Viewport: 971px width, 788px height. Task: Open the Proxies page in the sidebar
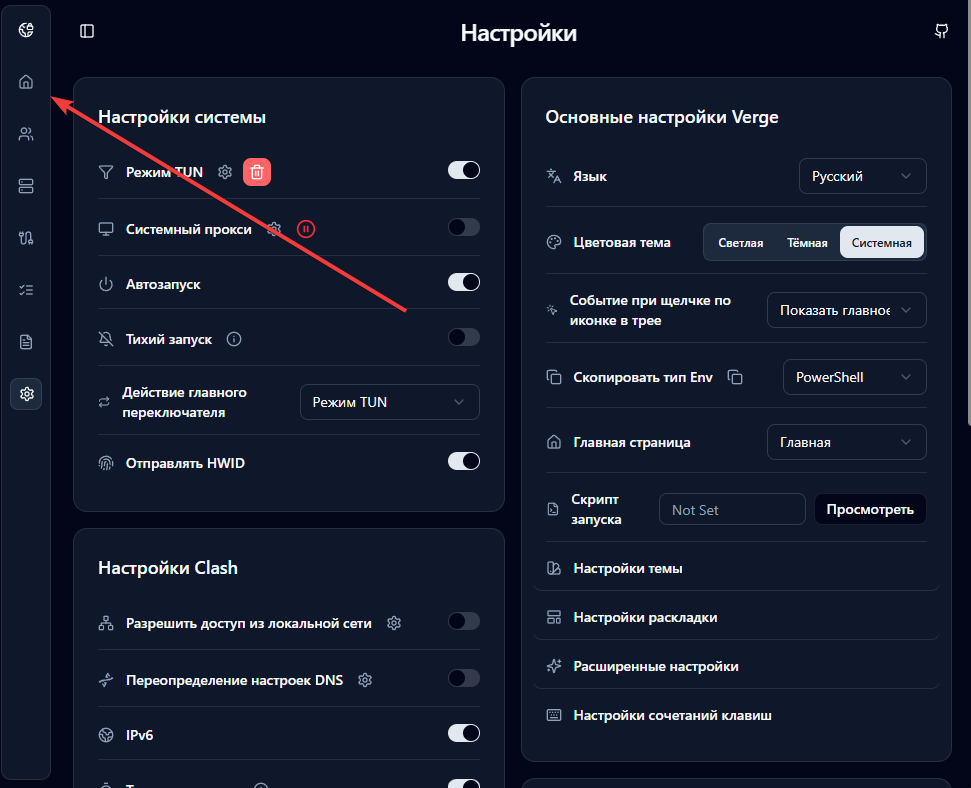[x=26, y=133]
